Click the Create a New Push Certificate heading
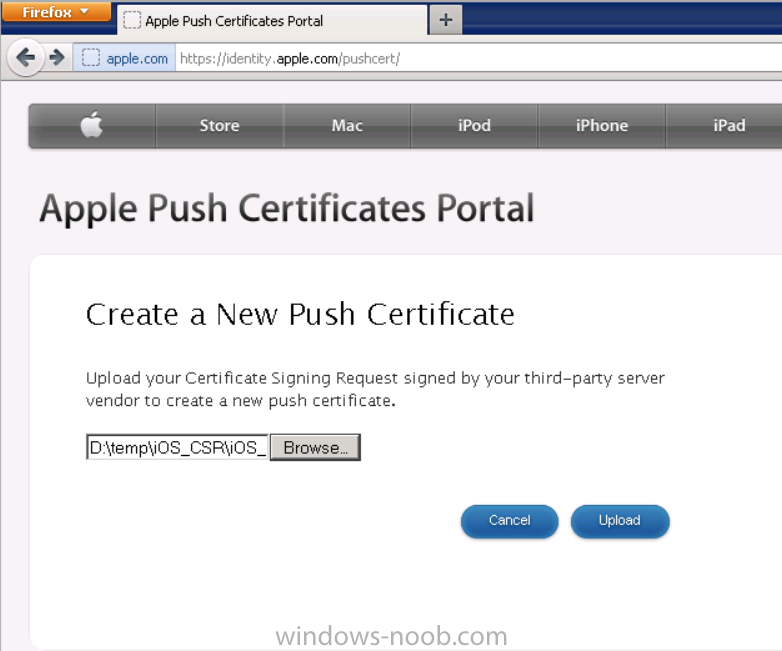Image resolution: width=782 pixels, height=651 pixels. (x=300, y=314)
